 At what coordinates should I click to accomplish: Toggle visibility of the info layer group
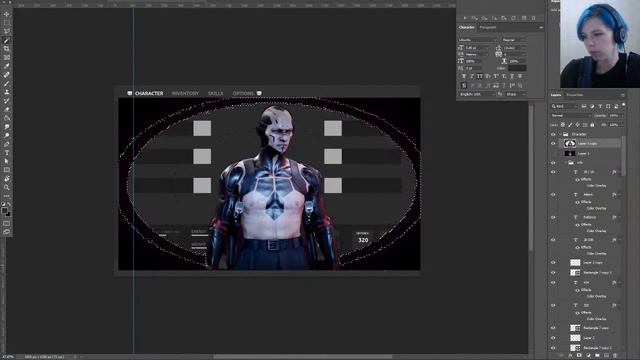tap(553, 163)
